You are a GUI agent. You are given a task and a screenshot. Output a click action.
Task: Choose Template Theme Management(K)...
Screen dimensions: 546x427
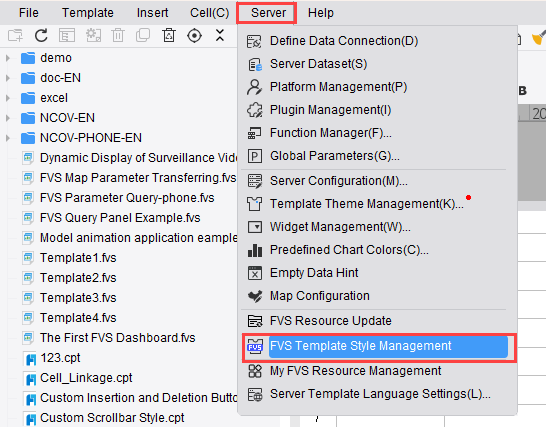click(367, 204)
